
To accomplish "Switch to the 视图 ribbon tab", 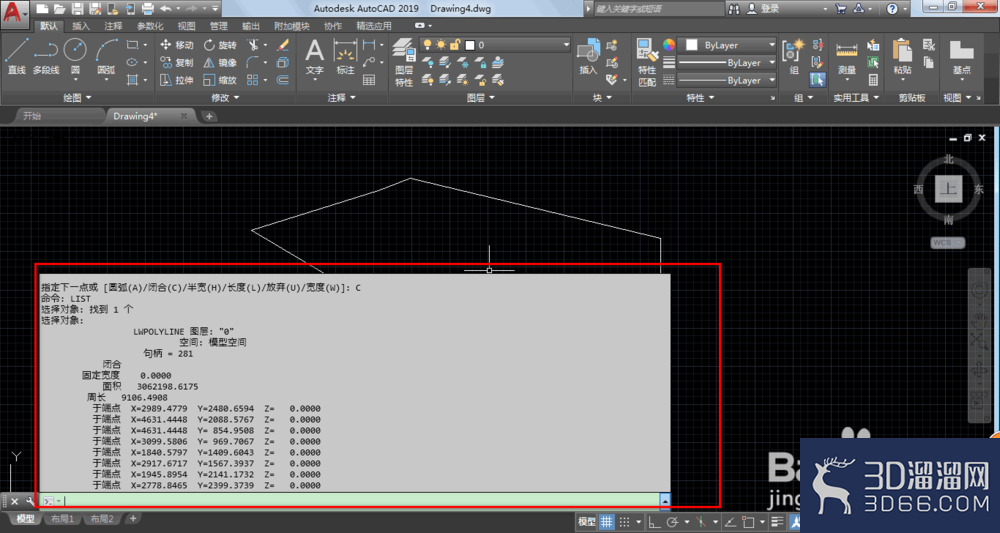I will (x=186, y=26).
